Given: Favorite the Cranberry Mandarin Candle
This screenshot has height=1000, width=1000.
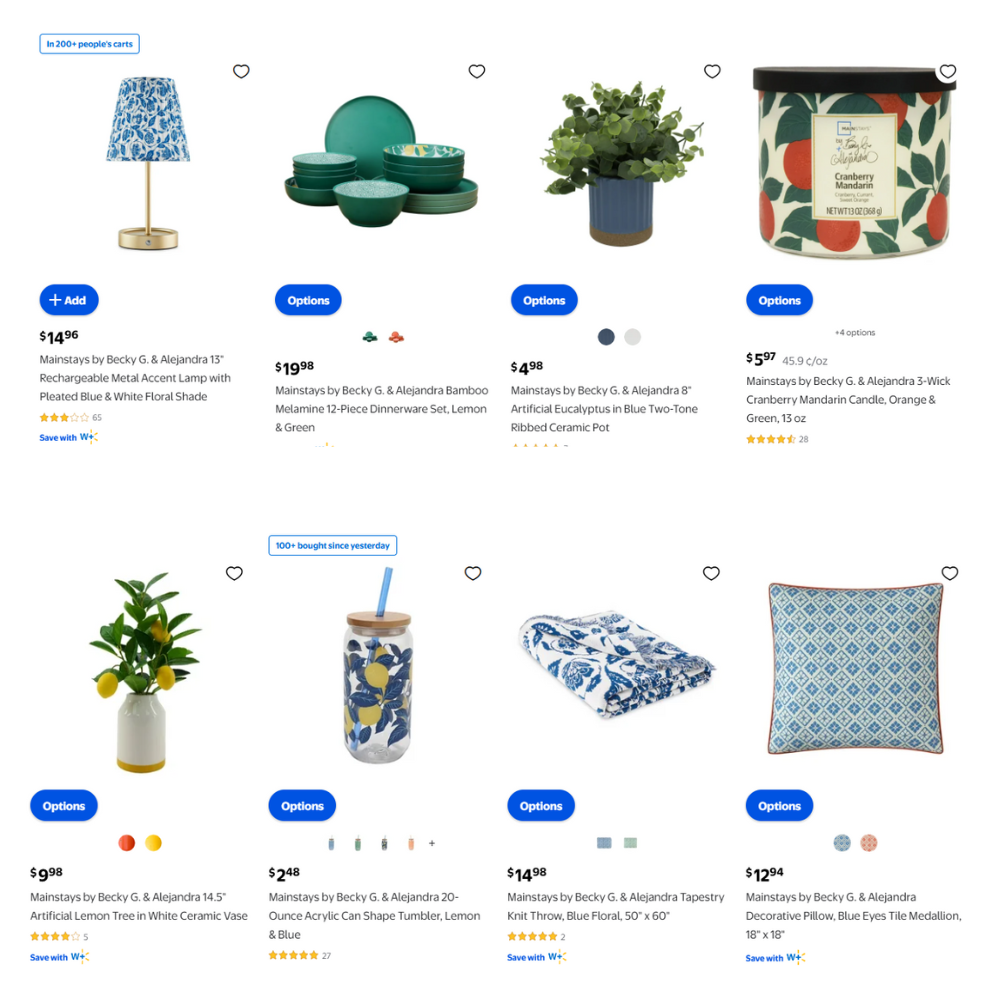Looking at the screenshot, I should pos(947,71).
